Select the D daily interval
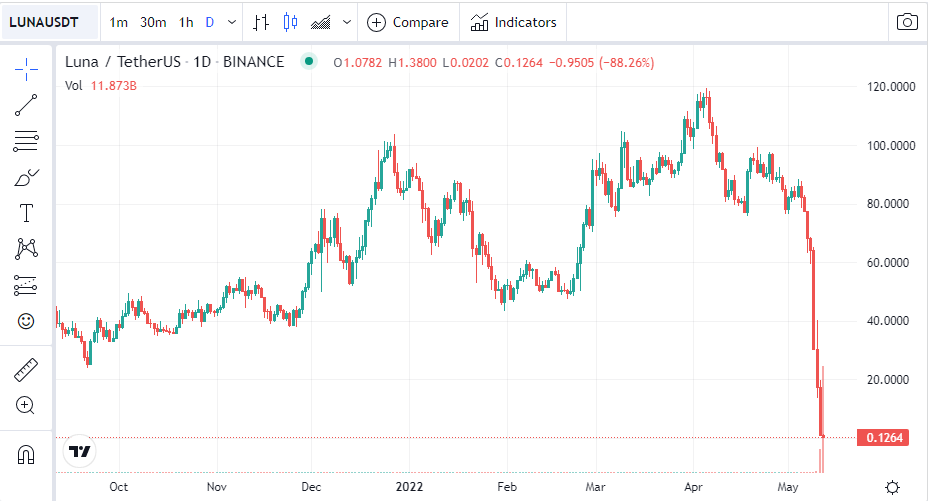This screenshot has height=501, width=932. tap(210, 23)
